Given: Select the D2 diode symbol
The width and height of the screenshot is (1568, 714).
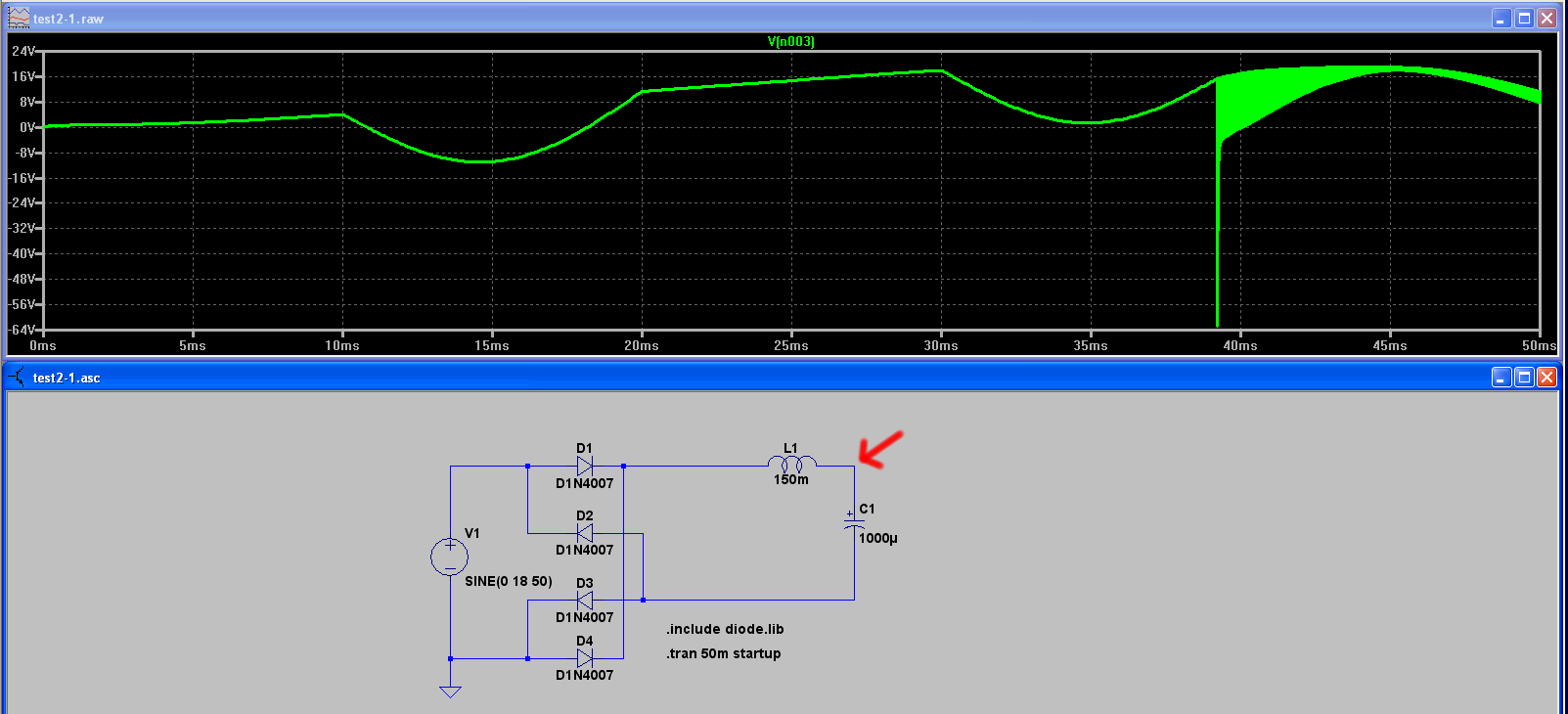Looking at the screenshot, I should pos(585,533).
